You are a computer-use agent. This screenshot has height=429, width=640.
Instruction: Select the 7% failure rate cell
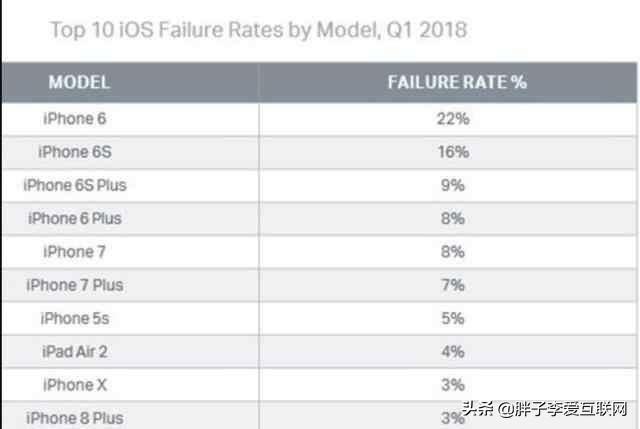[452, 285]
